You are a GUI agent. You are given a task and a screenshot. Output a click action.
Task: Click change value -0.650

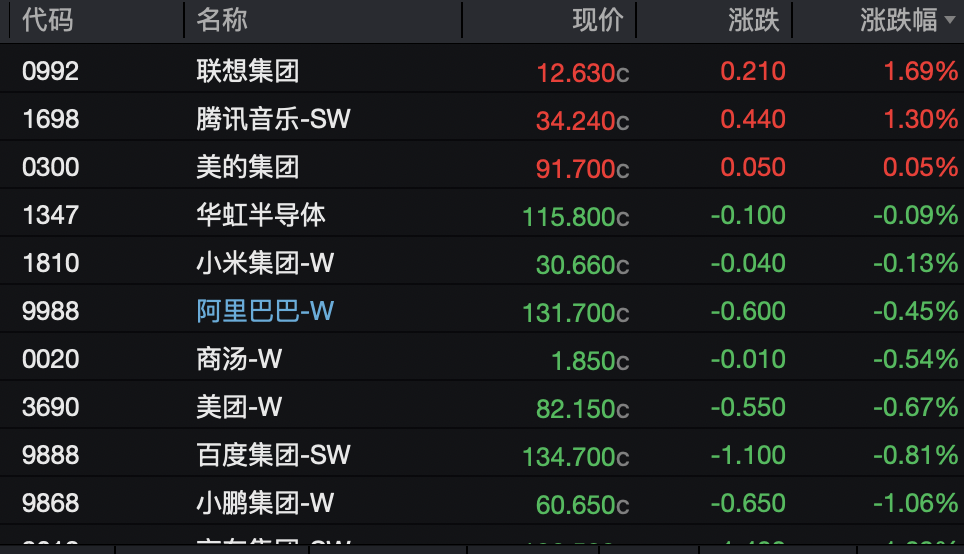[x=748, y=503]
